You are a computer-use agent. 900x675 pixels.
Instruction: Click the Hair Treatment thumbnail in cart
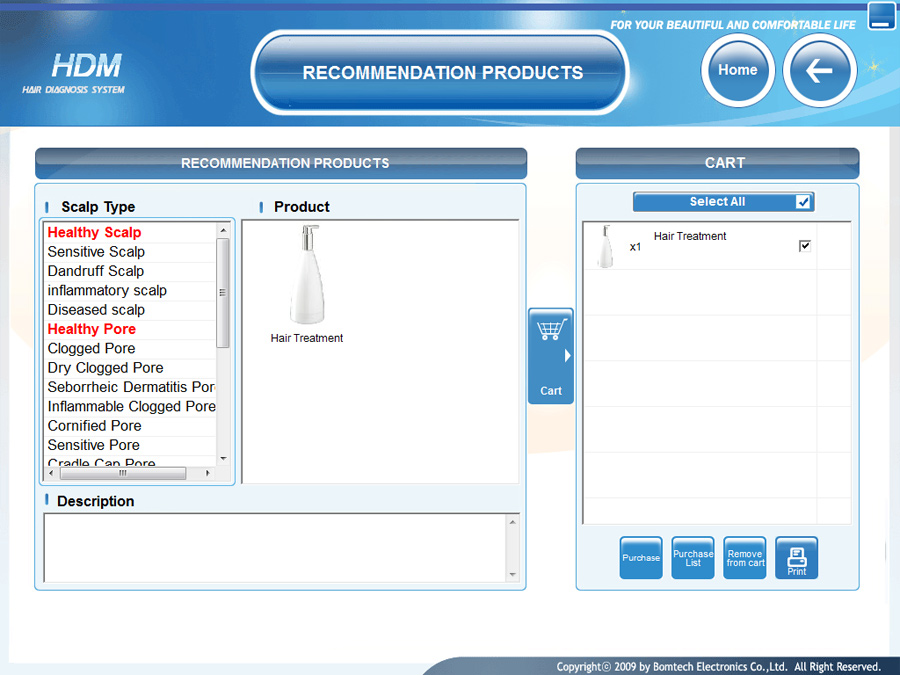coord(605,247)
